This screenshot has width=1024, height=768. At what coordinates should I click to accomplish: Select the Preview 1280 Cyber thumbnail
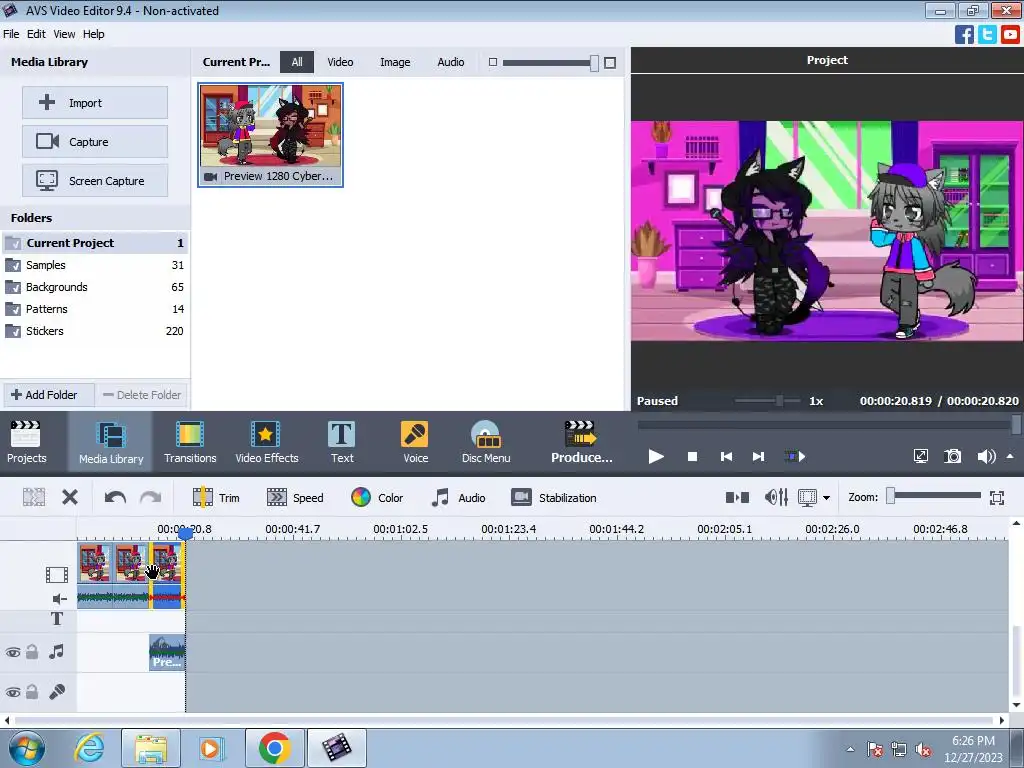[x=270, y=135]
